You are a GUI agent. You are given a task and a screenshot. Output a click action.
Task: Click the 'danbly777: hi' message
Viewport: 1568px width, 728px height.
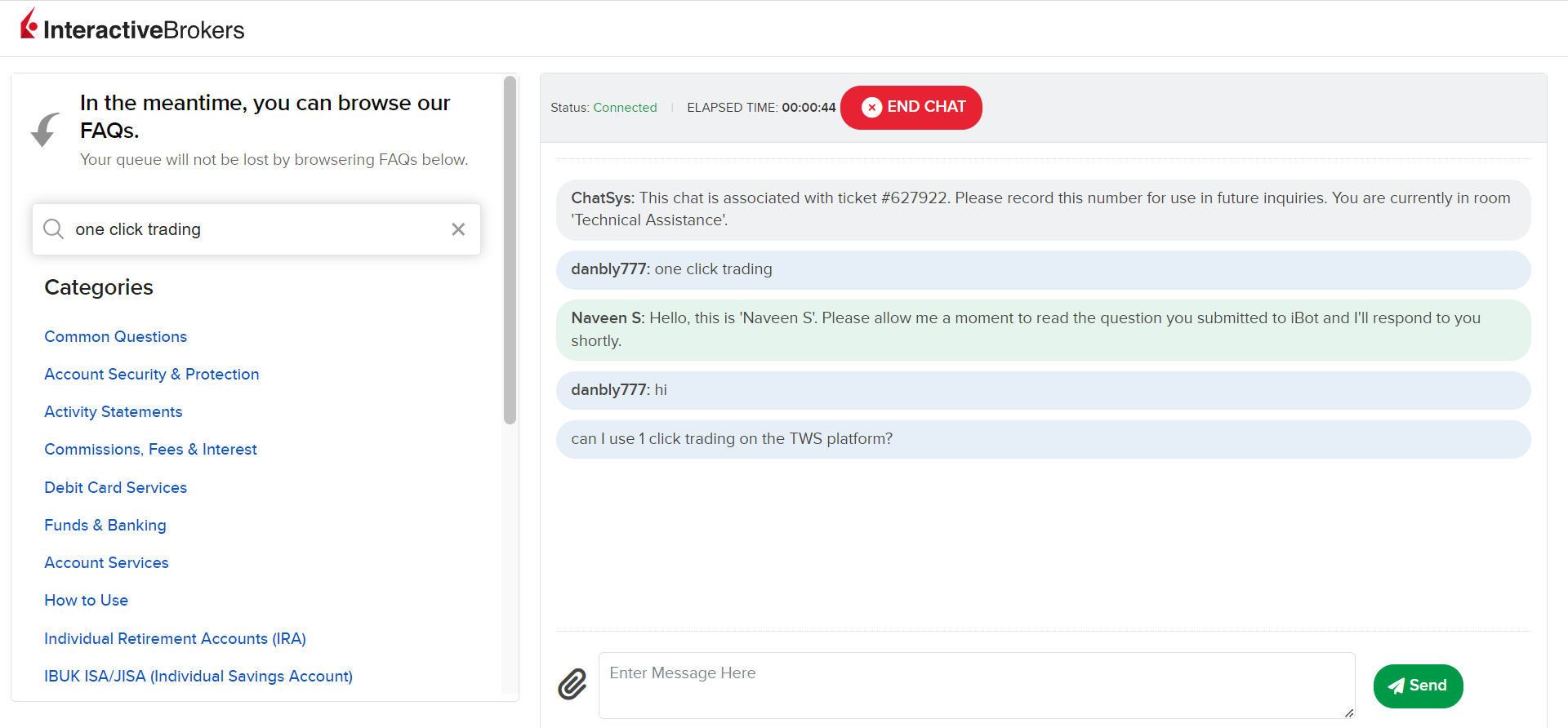coord(1044,390)
